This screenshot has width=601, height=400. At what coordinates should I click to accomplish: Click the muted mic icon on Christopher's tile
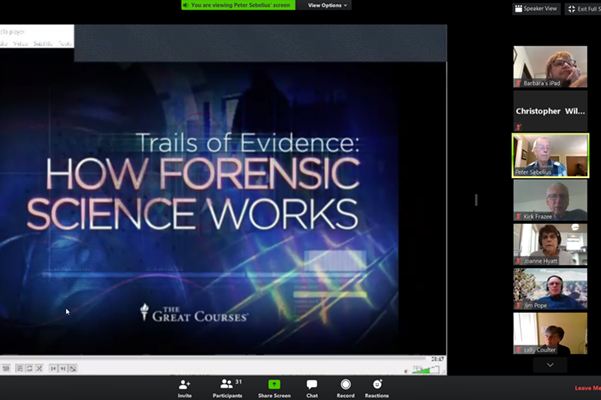pyautogui.click(x=519, y=127)
